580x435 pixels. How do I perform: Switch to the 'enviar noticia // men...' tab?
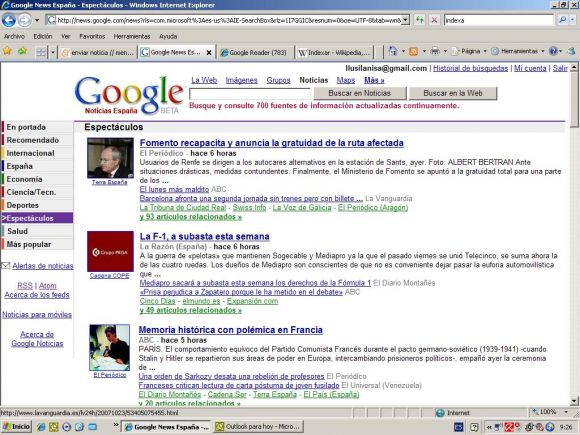click(98, 53)
